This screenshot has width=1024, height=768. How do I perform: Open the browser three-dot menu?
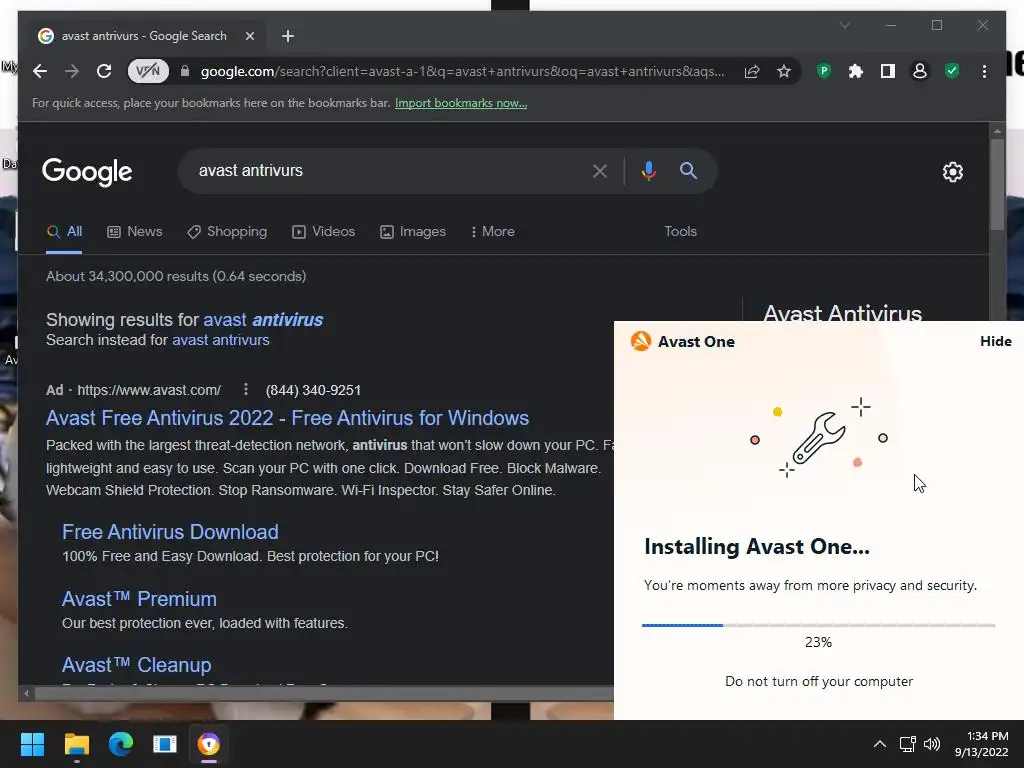(x=984, y=71)
